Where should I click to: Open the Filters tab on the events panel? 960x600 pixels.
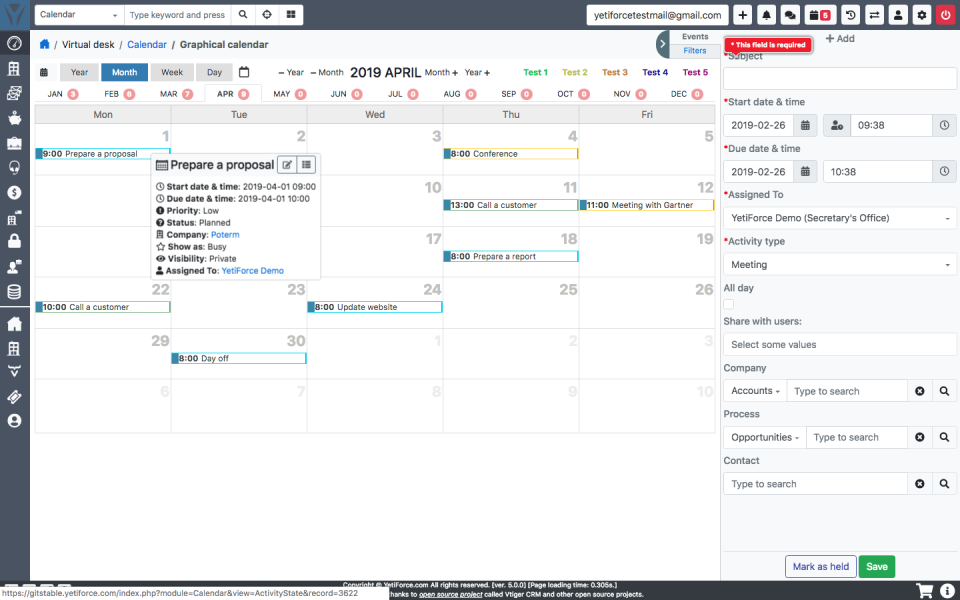[x=694, y=50]
